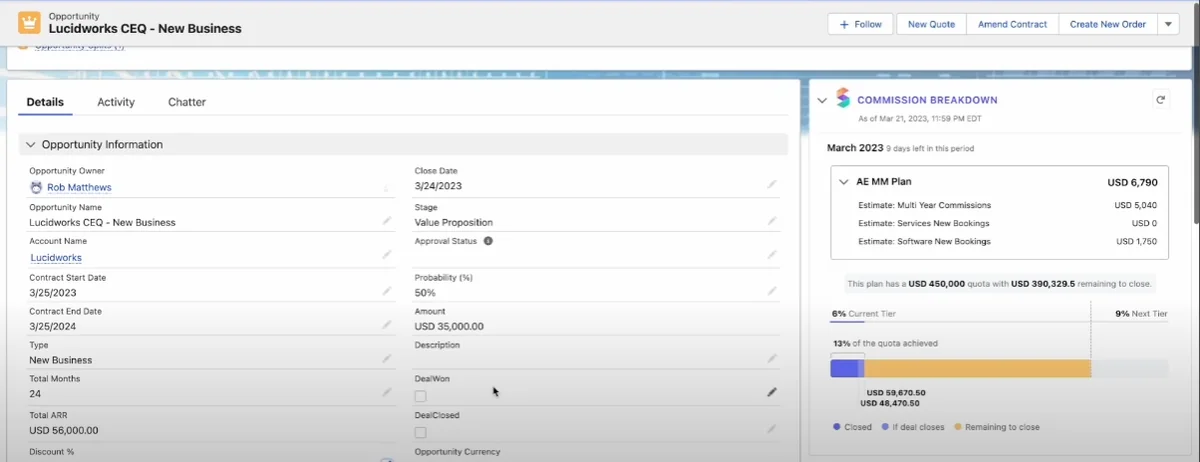This screenshot has height=462, width=1200.
Task: Click the If deal closes legend item
Action: 913,427
